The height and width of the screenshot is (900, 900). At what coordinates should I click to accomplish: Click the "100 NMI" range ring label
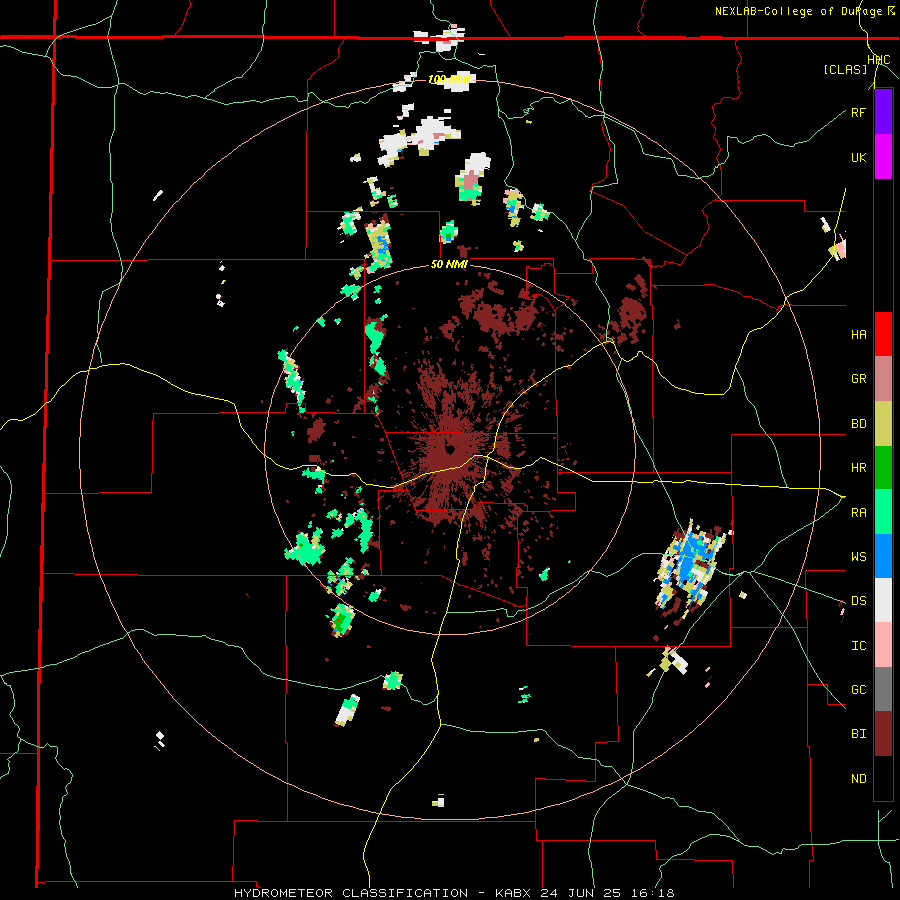(449, 79)
